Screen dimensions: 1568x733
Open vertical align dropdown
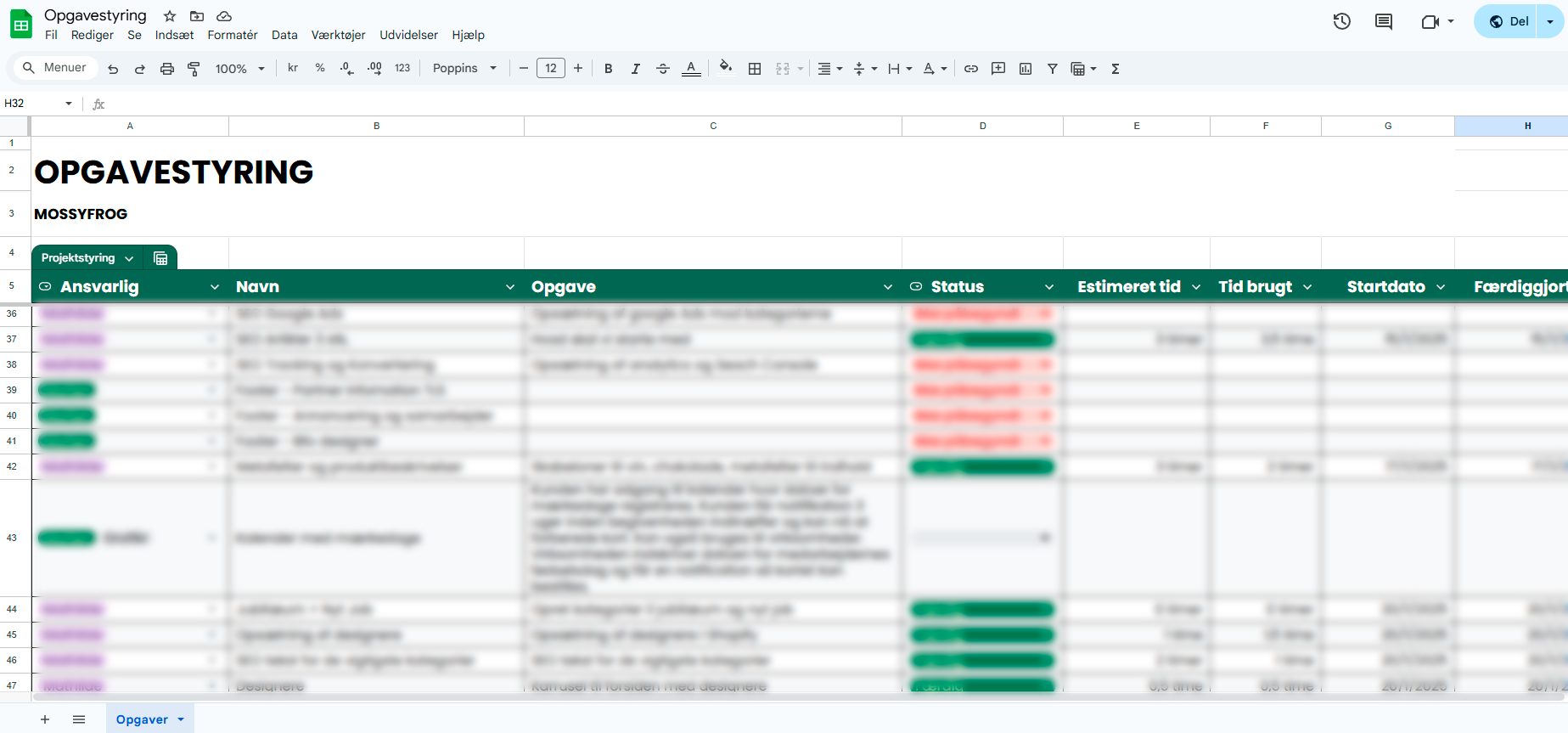click(x=864, y=69)
